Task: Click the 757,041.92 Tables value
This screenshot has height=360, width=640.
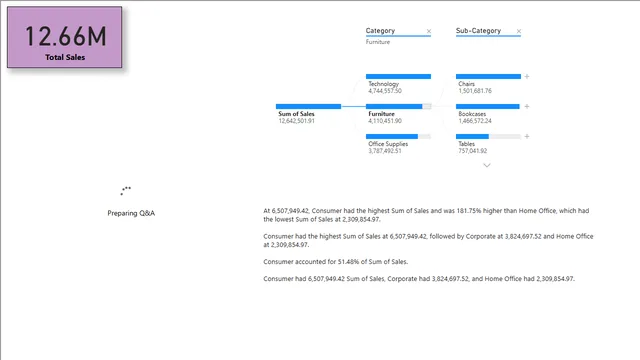Action: 473,151
